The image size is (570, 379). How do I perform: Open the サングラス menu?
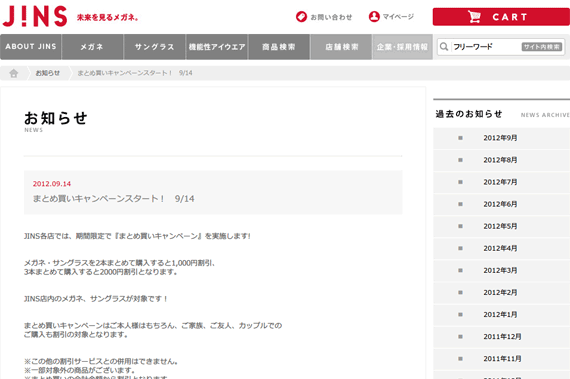pos(154,47)
